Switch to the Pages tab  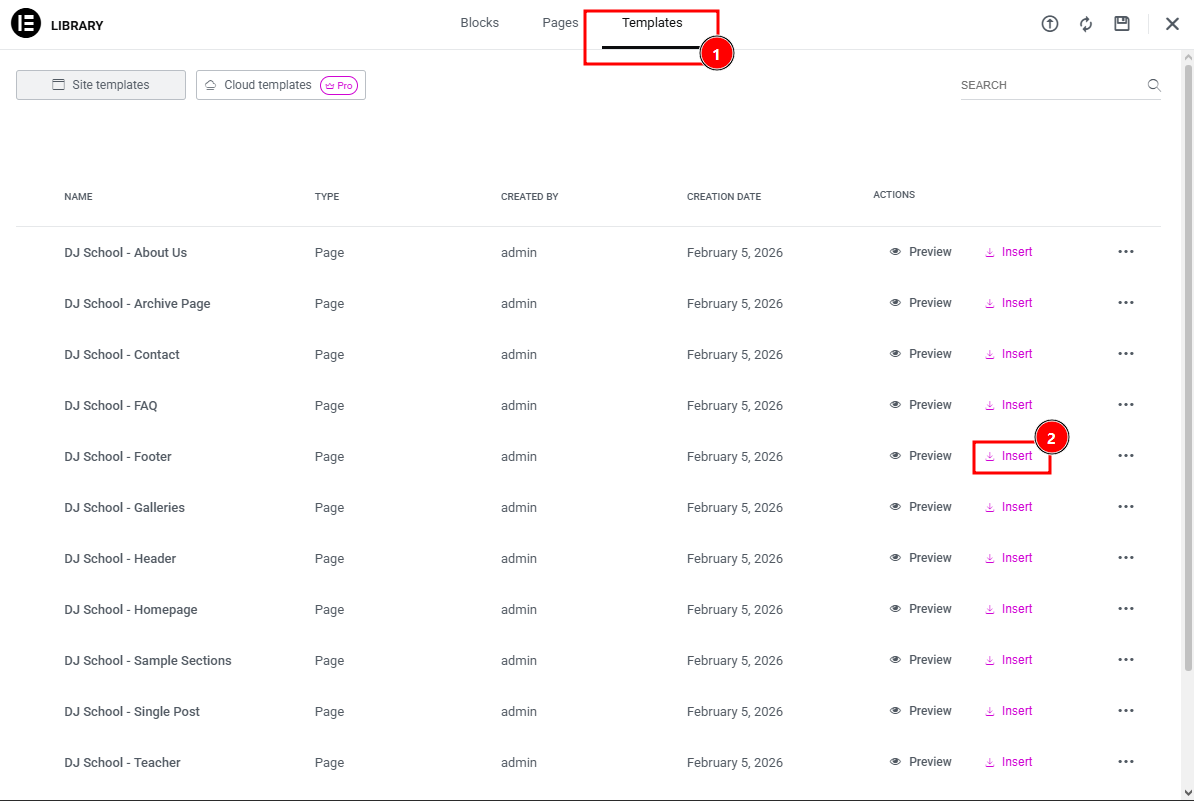[560, 23]
